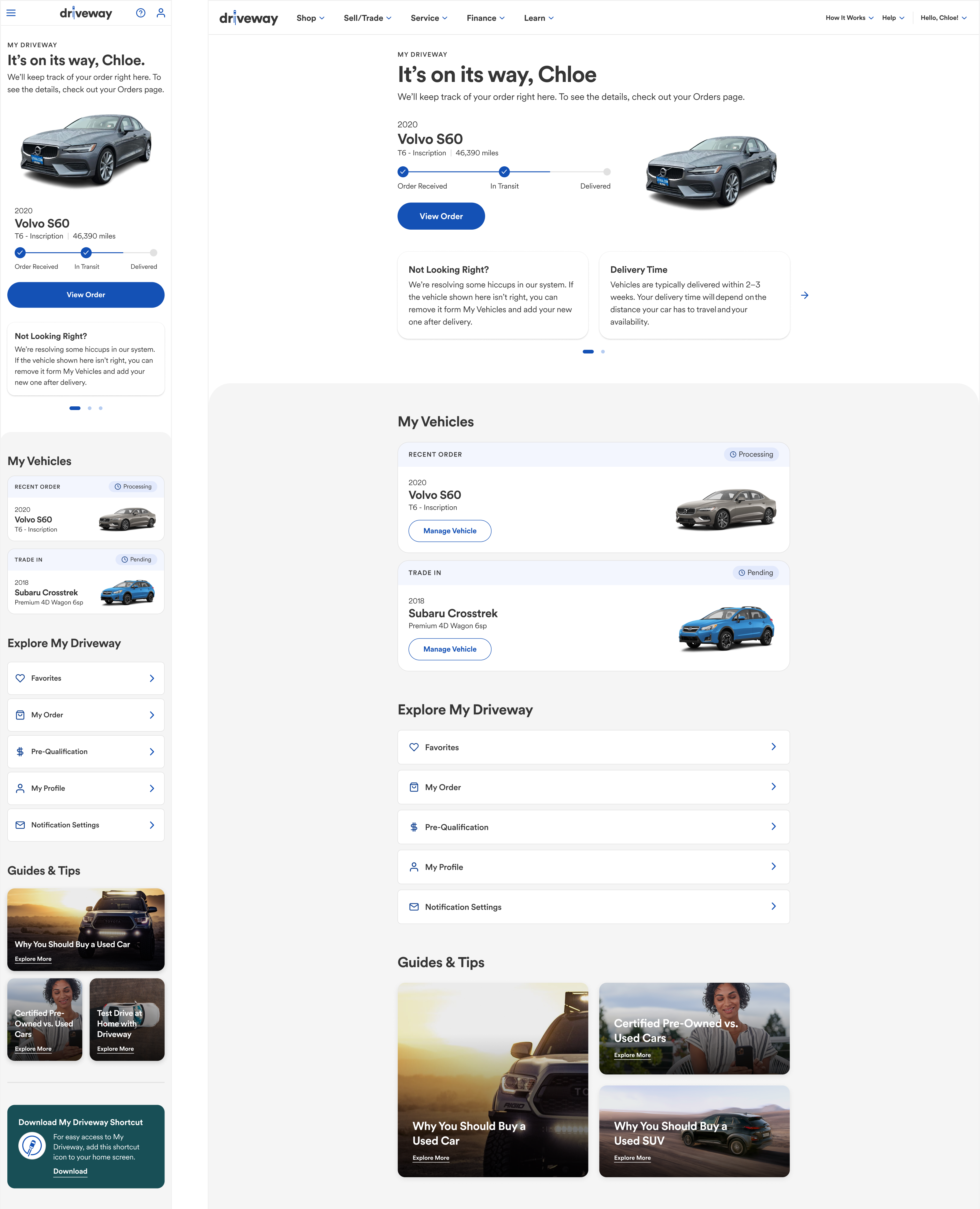980x1209 pixels.
Task: Expand the Hello, Chloe! account dropdown
Action: [943, 18]
